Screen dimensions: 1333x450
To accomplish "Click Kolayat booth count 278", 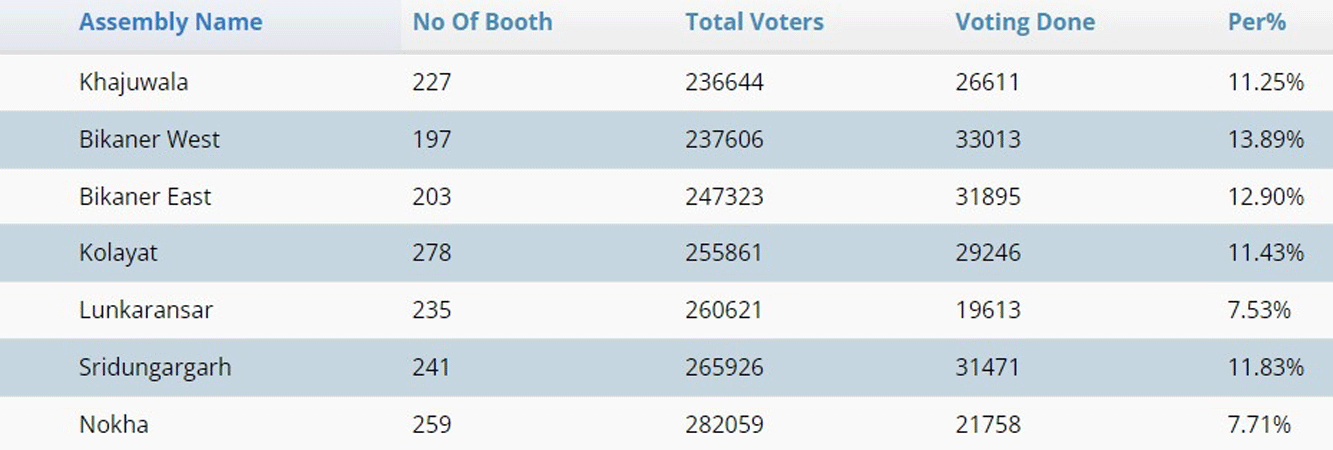I will pos(432,254).
